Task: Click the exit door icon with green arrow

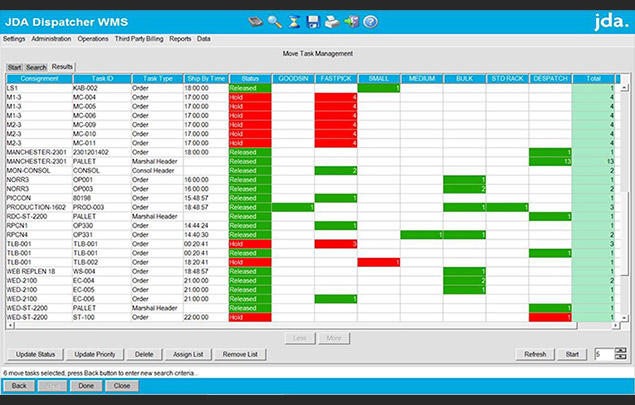Action: pyautogui.click(x=351, y=21)
